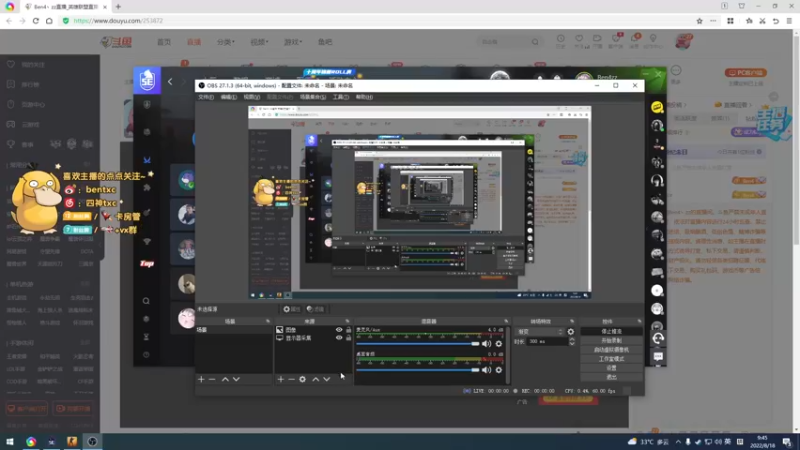Move scene up with arrow in Scenes panel

(225, 380)
